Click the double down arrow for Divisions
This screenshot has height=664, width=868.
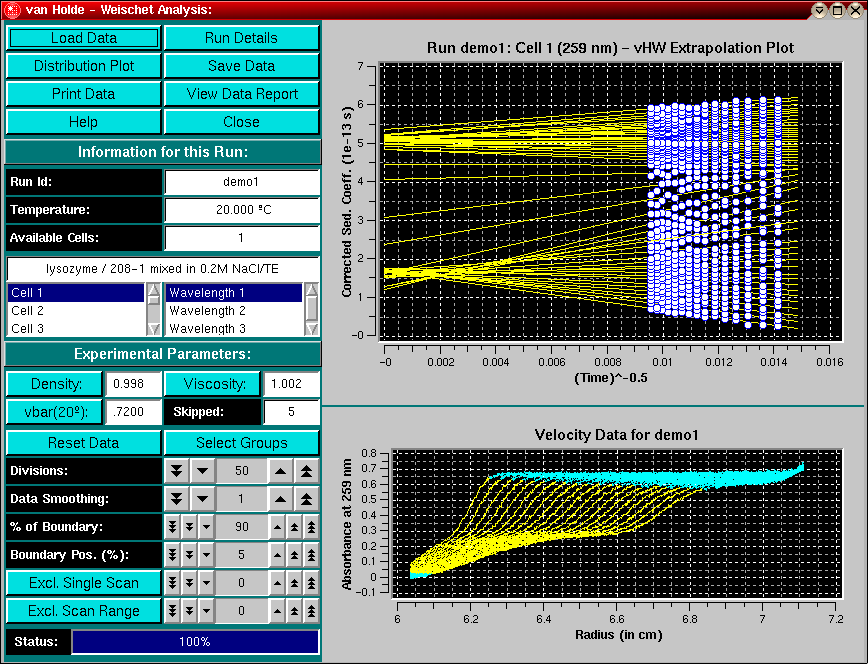pyautogui.click(x=176, y=471)
